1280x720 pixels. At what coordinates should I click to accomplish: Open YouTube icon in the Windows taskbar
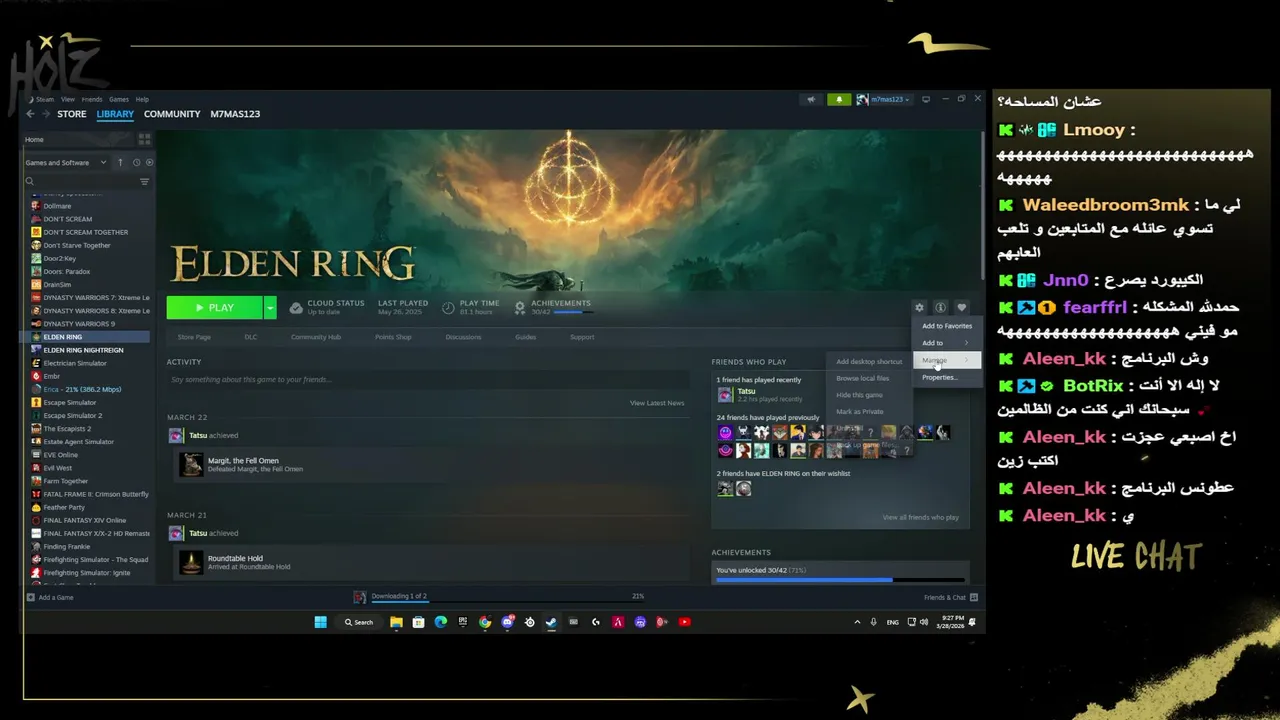684,622
